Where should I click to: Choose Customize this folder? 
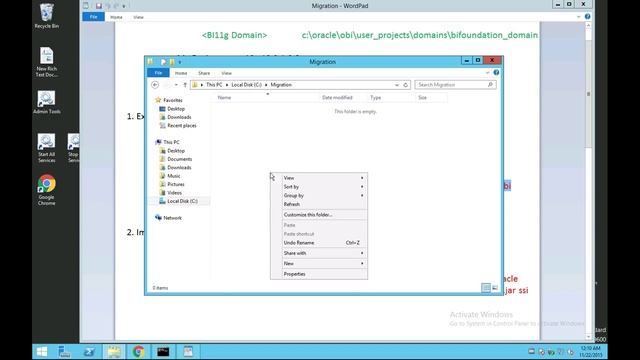(x=319, y=215)
